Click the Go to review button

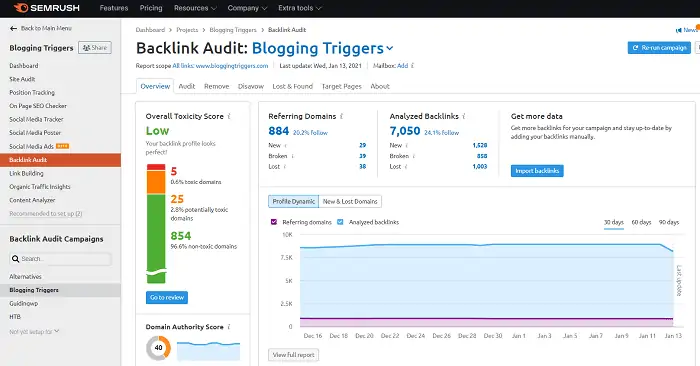(167, 298)
